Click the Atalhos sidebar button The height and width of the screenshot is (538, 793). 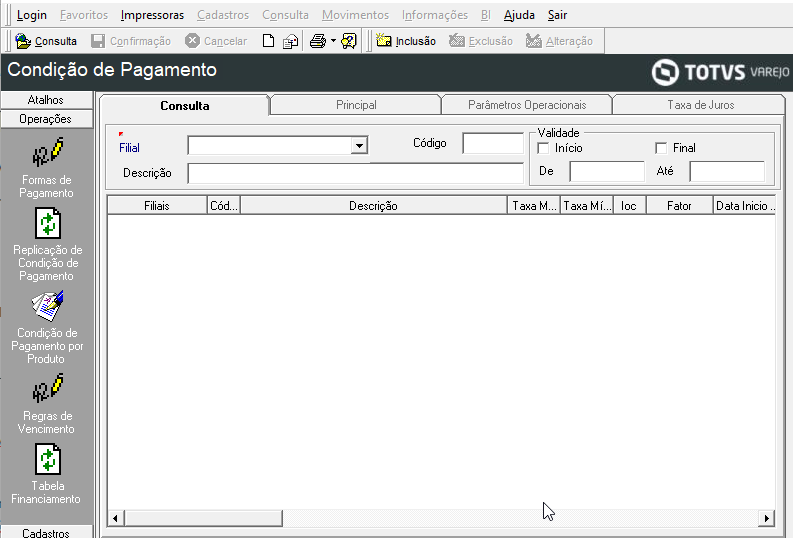point(47,100)
